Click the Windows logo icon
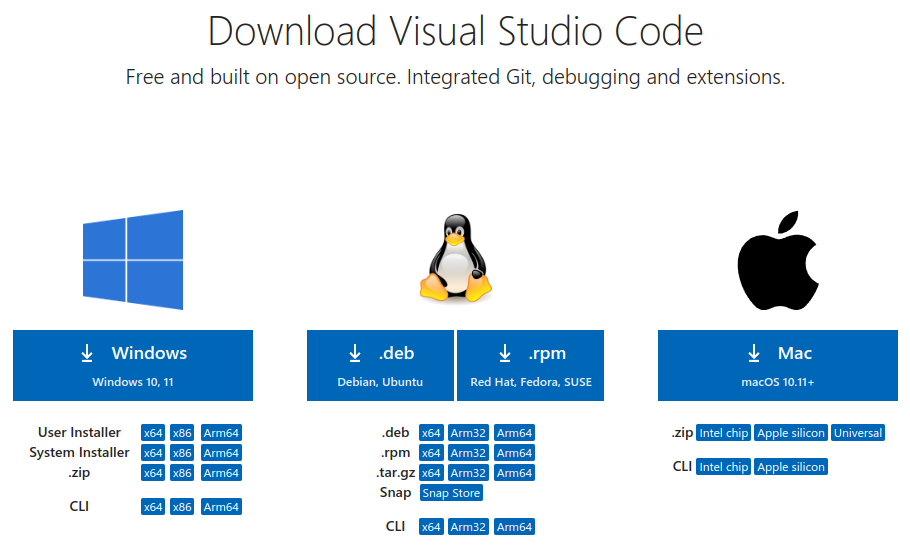Viewport: 910px width, 558px height. pos(133,260)
